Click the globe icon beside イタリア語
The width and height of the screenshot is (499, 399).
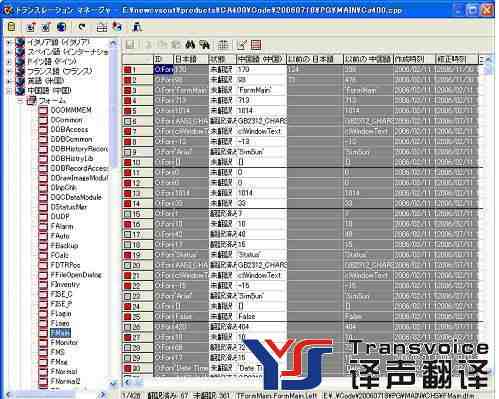(x=20, y=42)
